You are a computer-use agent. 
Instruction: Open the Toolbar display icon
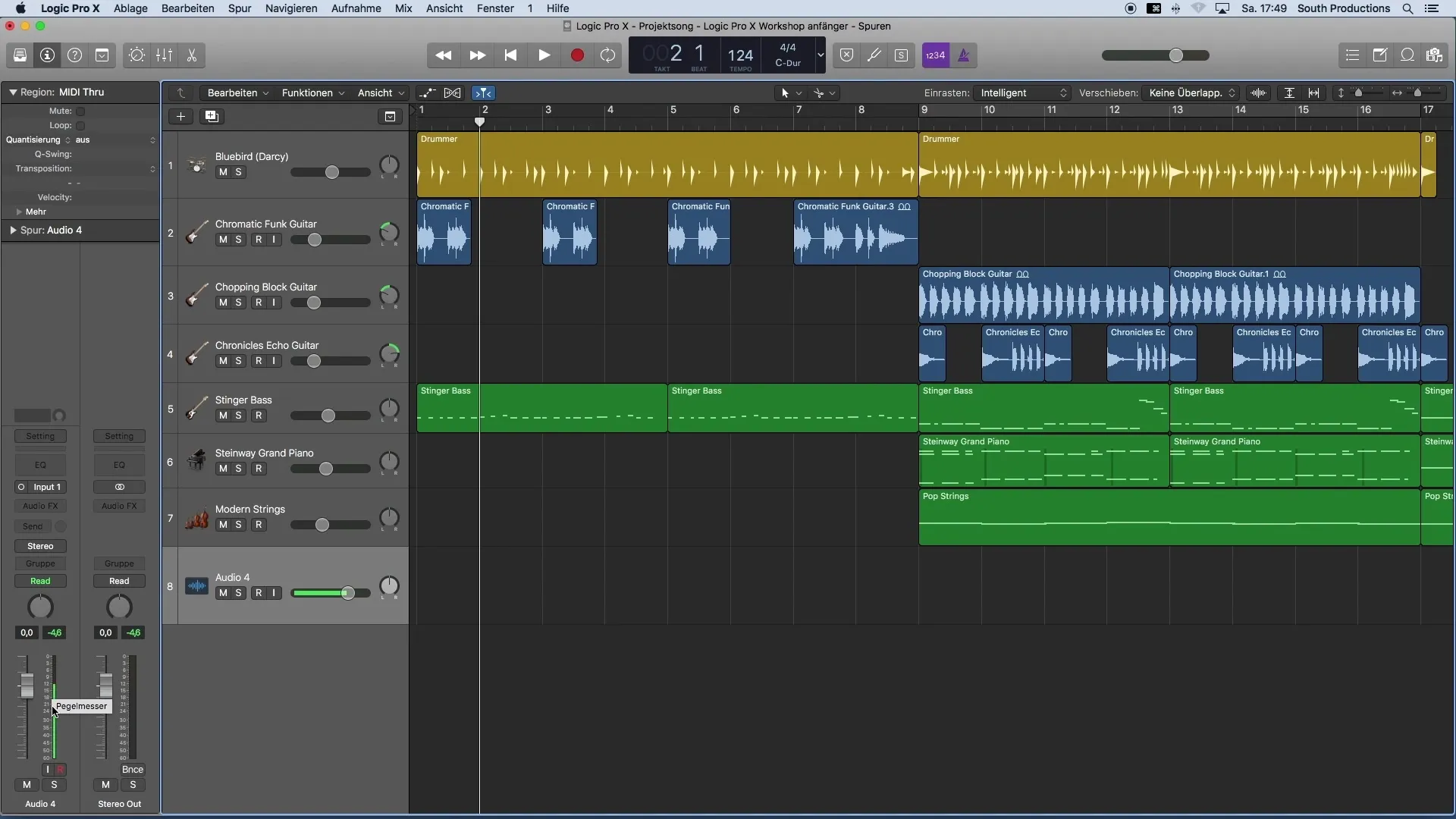[102, 55]
